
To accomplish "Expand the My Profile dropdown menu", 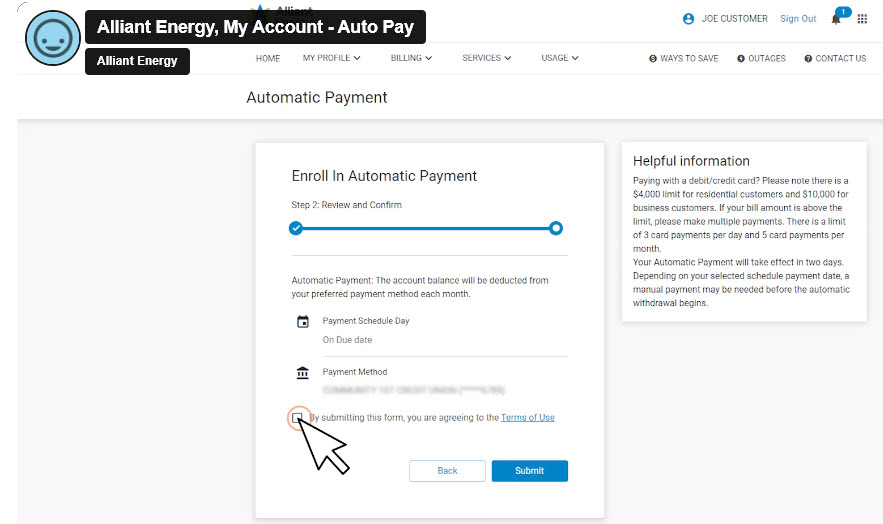I will click(x=331, y=58).
